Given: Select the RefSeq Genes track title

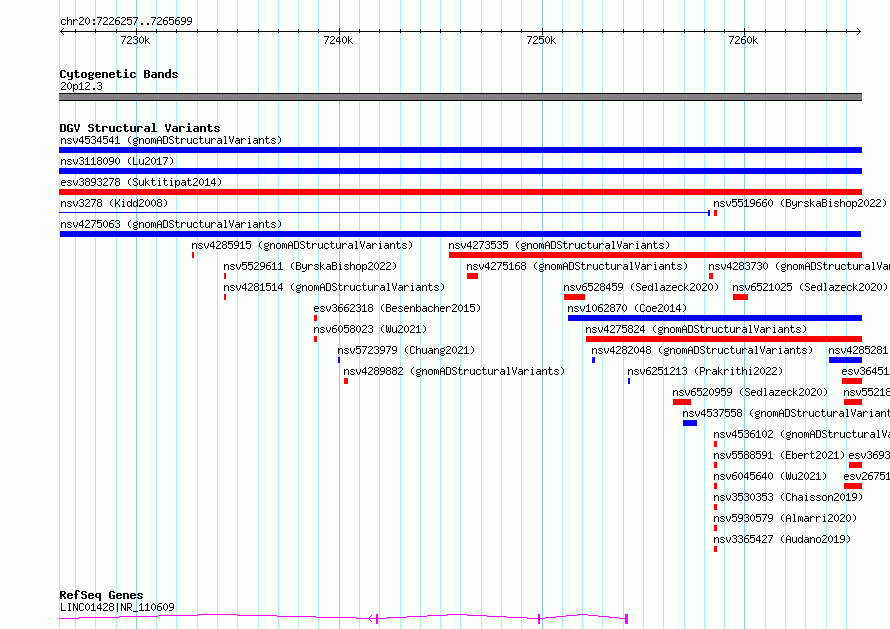Looking at the screenshot, I should click(102, 595).
